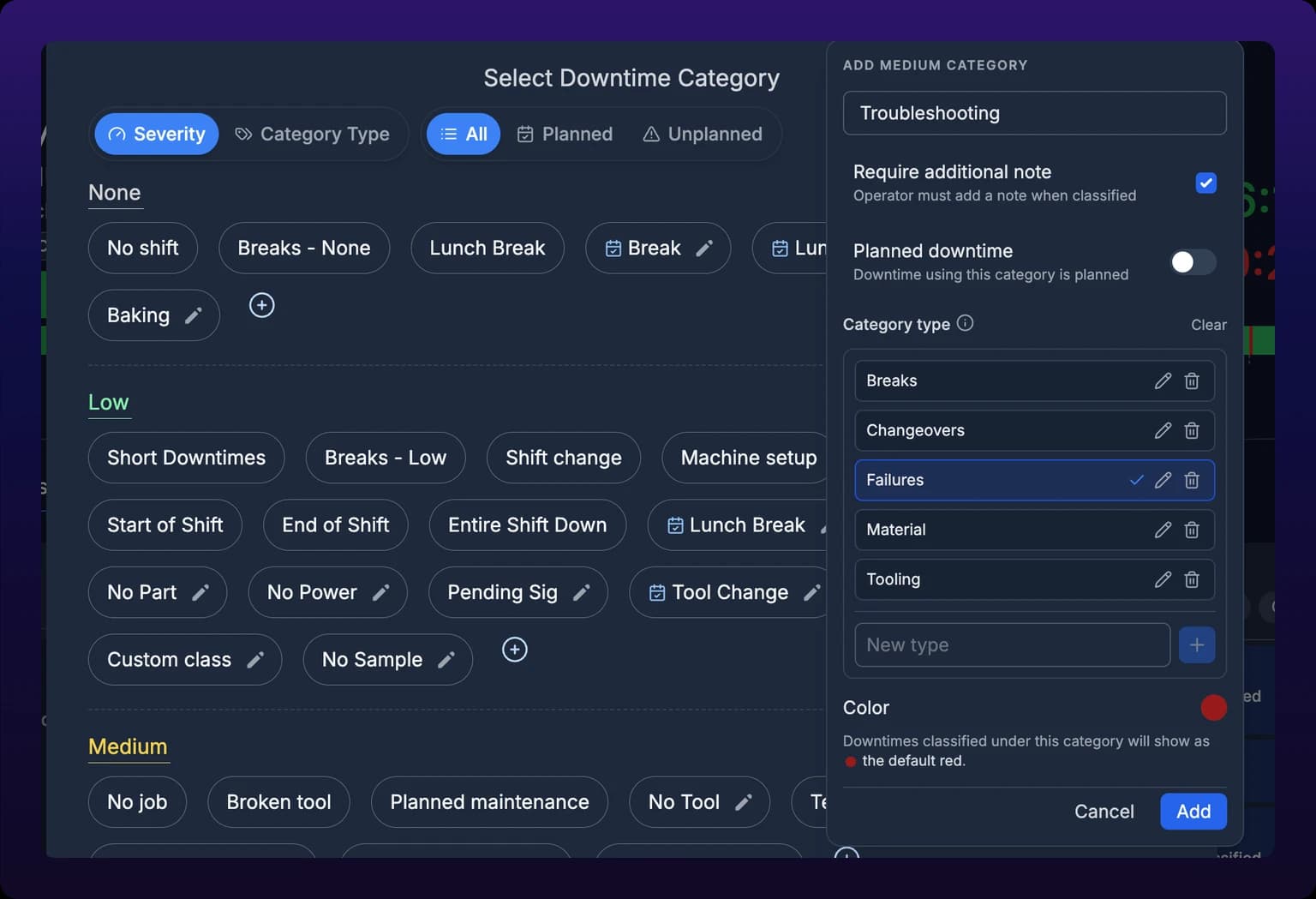The image size is (1316, 899).
Task: Uncheck Require additional note checkbox
Action: tap(1205, 183)
